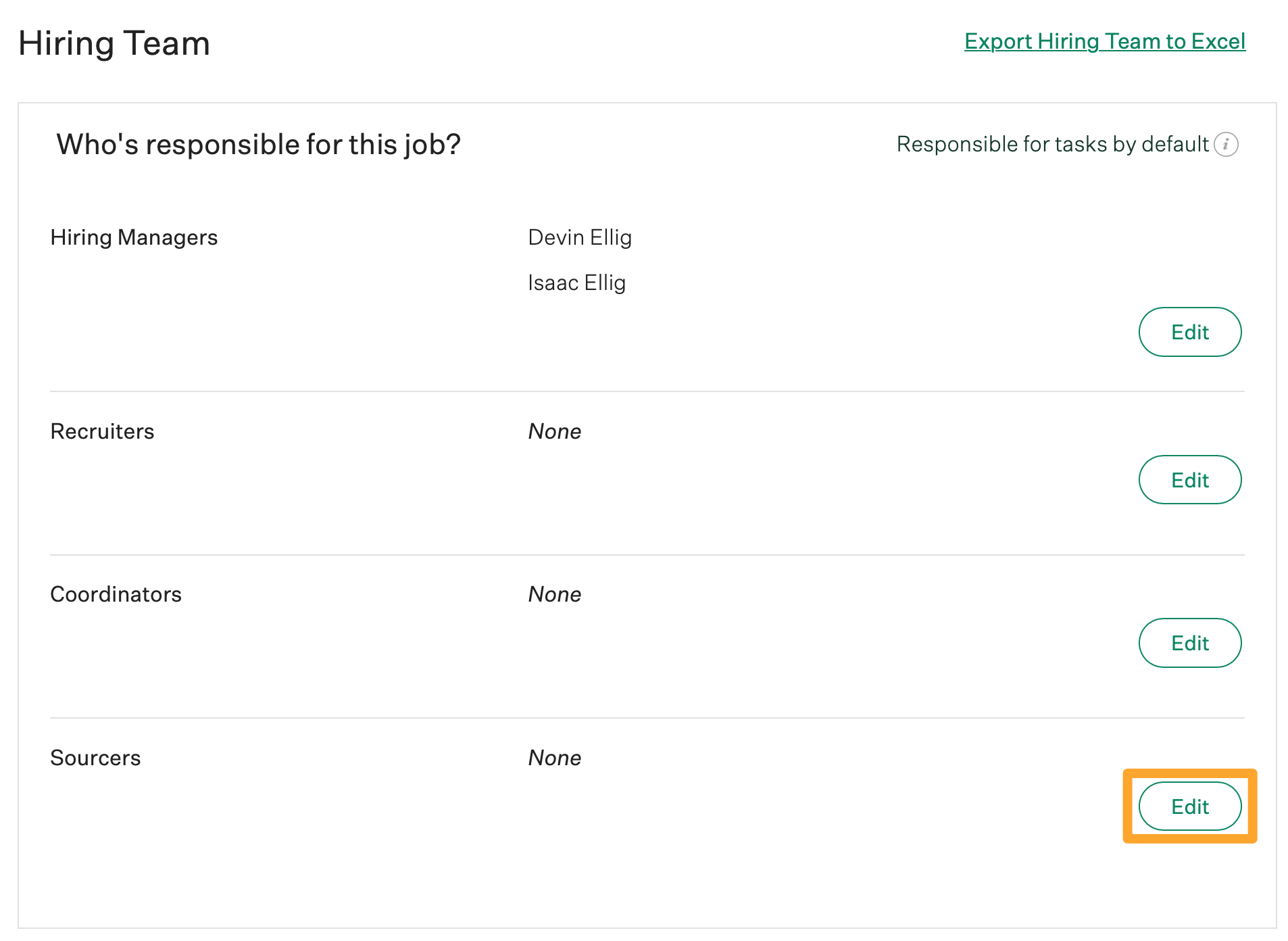Click hiring manager name Isaac Ellig
The image size is (1288, 941).
tap(576, 283)
